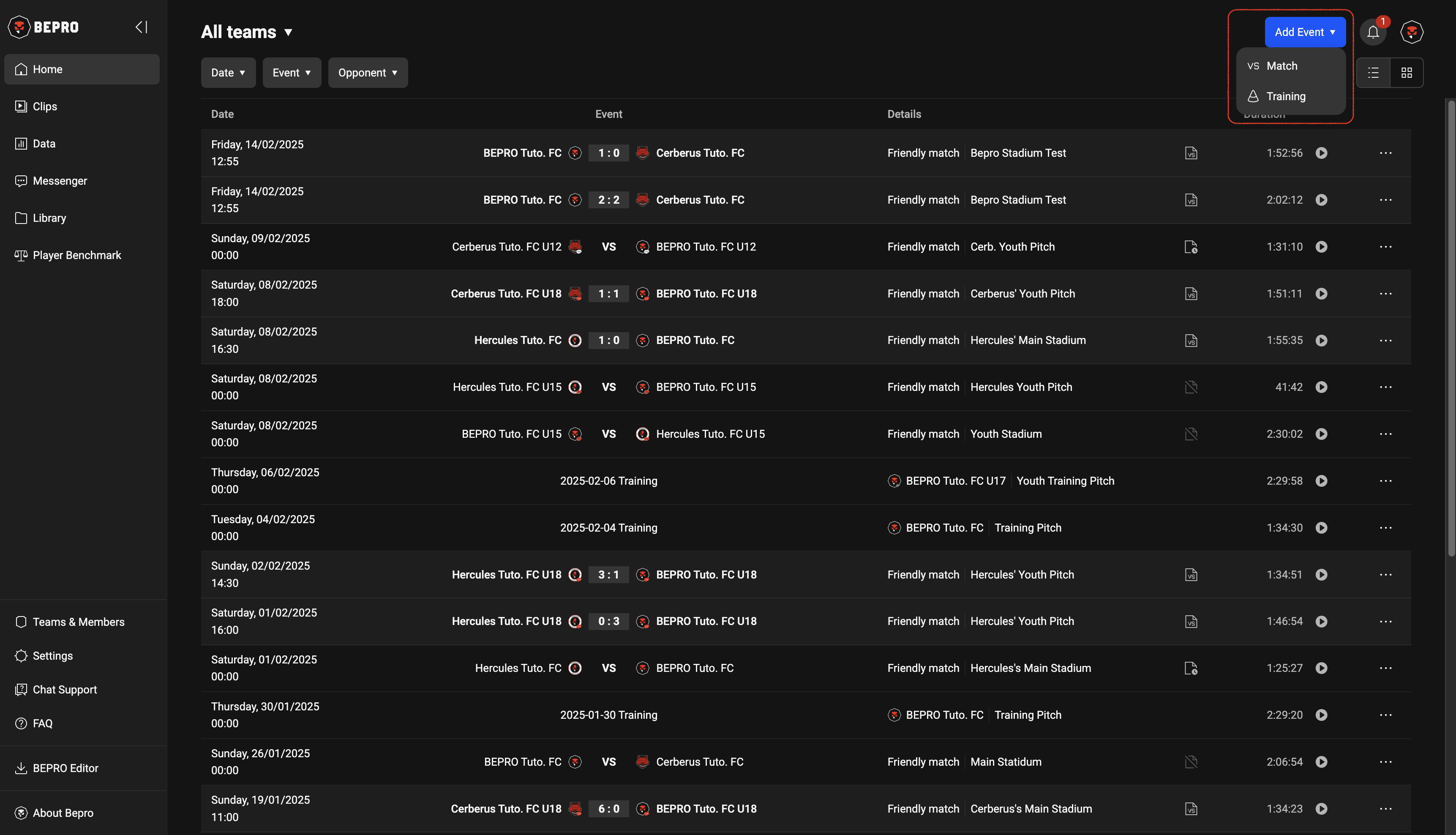Select Match from Add Event menu
1456x835 pixels.
click(1282, 66)
